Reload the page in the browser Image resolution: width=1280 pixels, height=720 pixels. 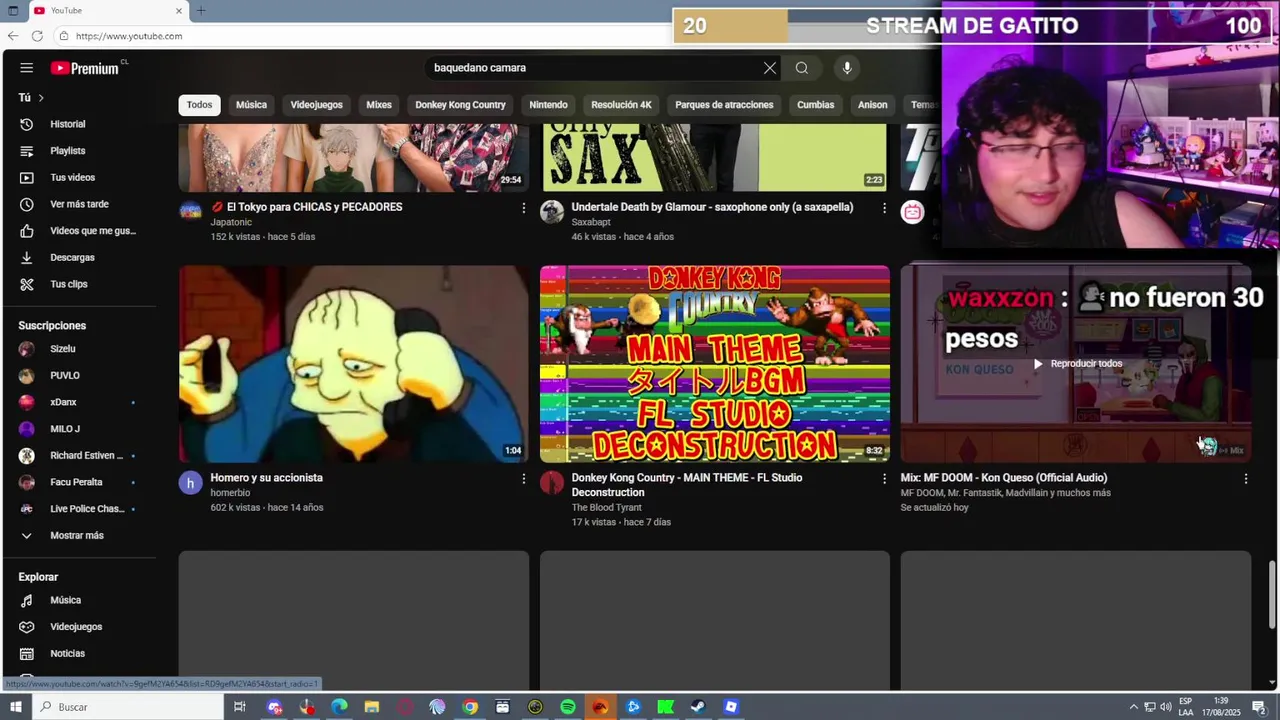[37, 36]
